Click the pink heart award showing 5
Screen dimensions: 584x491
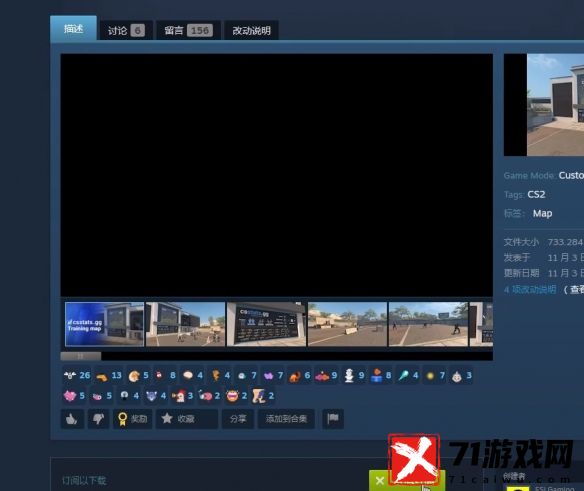tap(74, 396)
